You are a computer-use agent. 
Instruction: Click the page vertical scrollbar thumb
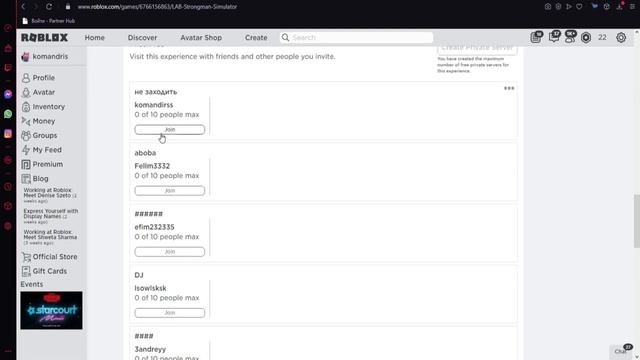pyautogui.click(x=637, y=221)
